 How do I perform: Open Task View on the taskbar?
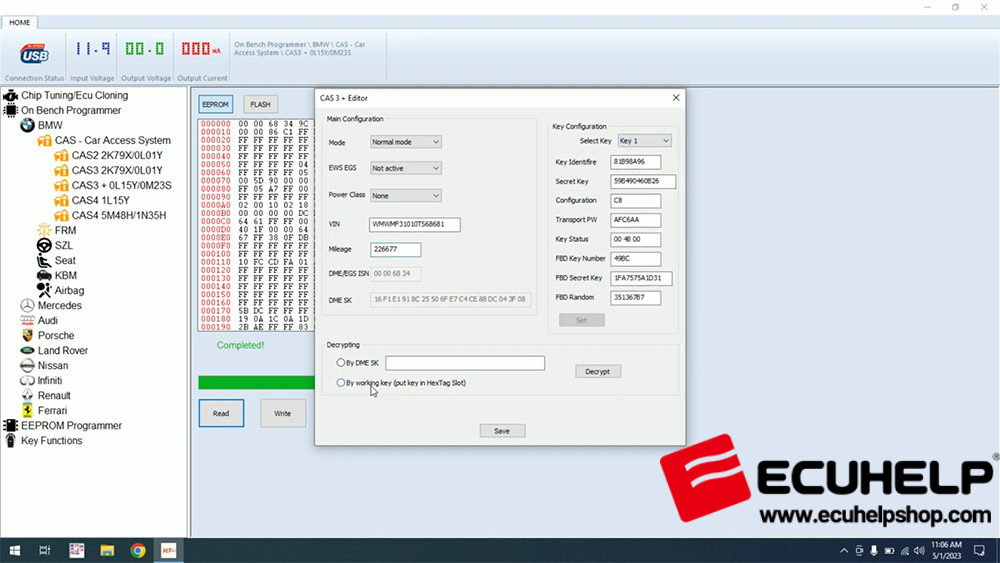point(45,550)
